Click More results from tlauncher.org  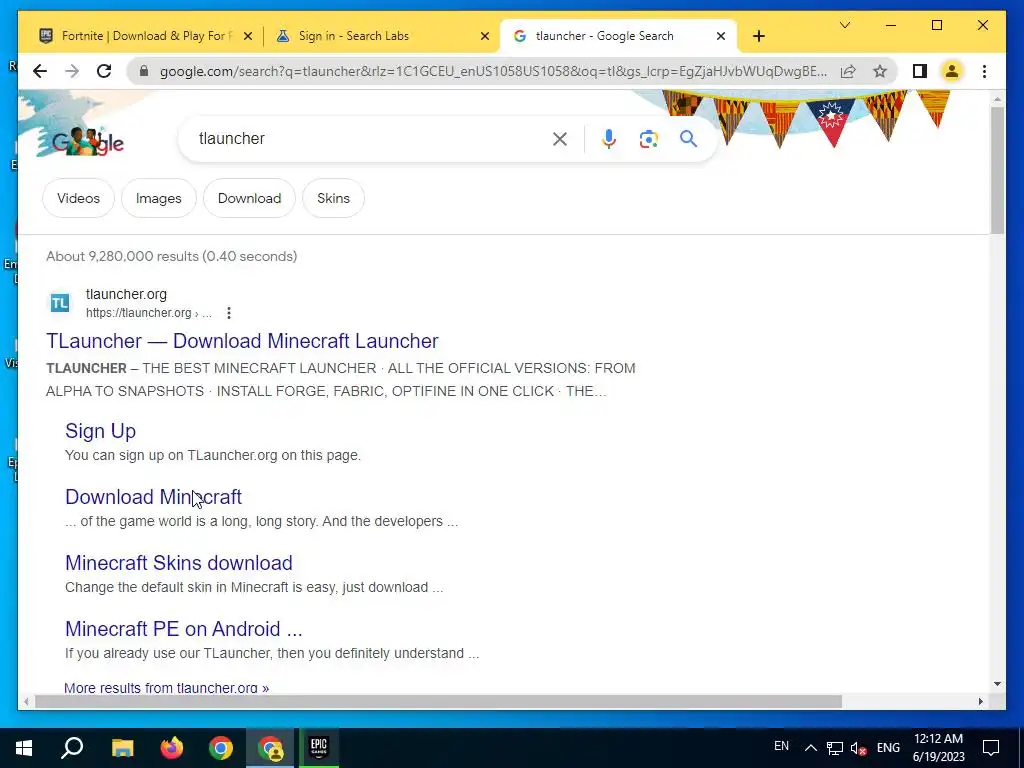(x=167, y=688)
